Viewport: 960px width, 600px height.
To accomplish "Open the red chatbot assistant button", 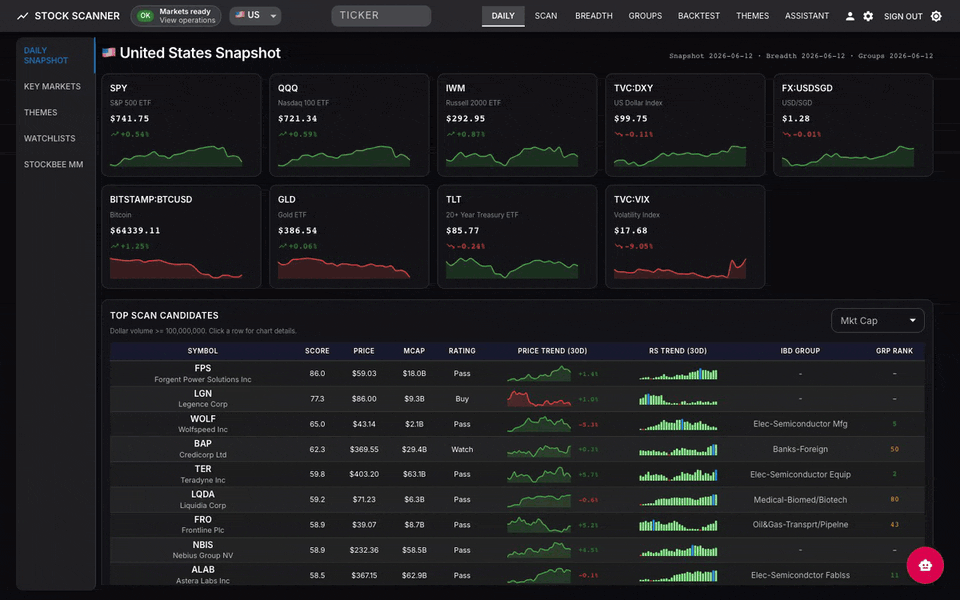I will [x=925, y=565].
